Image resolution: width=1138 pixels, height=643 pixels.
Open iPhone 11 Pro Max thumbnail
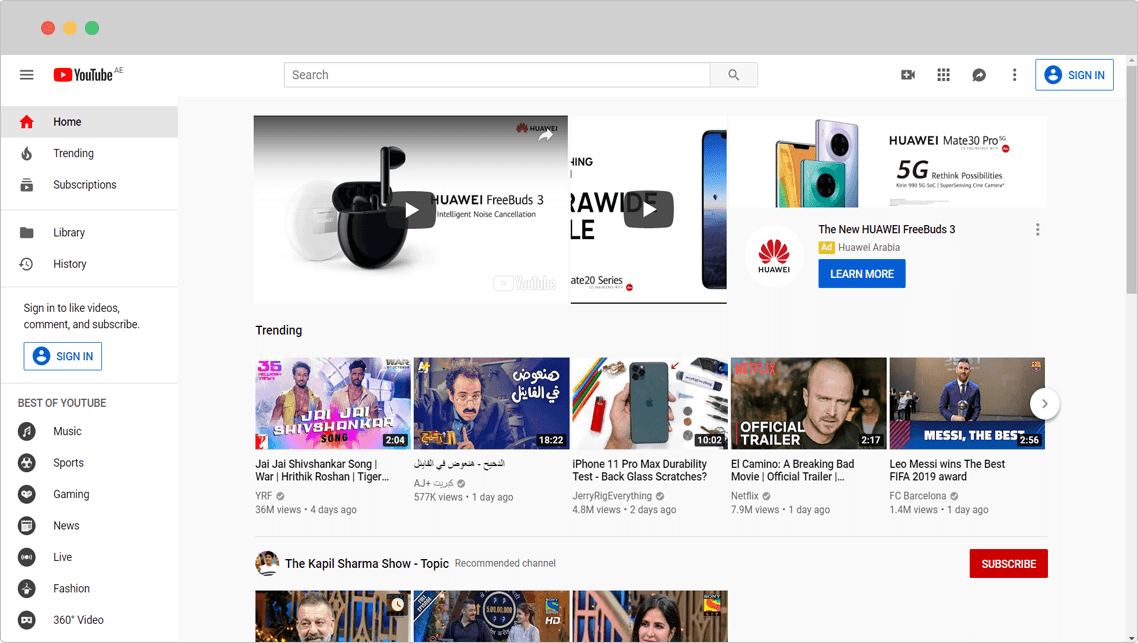(650, 404)
